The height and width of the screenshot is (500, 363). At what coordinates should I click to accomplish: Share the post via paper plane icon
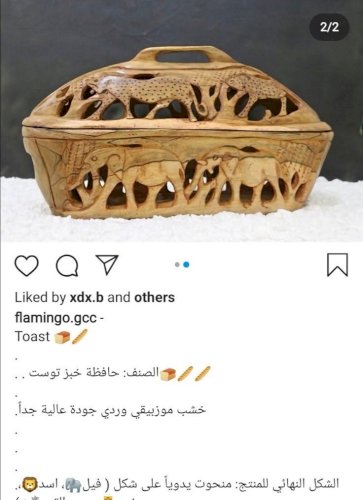click(107, 265)
